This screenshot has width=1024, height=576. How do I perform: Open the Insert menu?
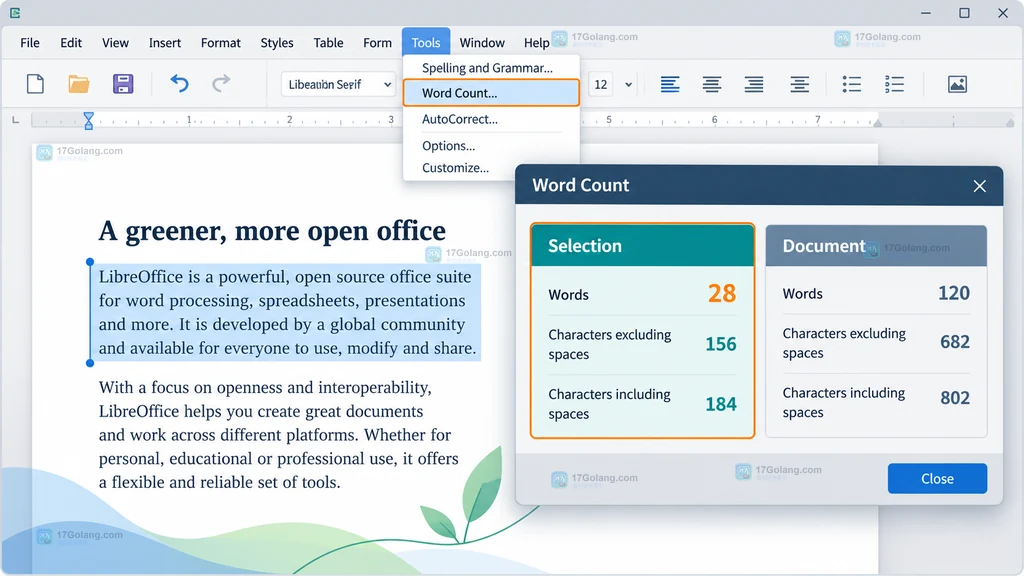click(x=165, y=43)
